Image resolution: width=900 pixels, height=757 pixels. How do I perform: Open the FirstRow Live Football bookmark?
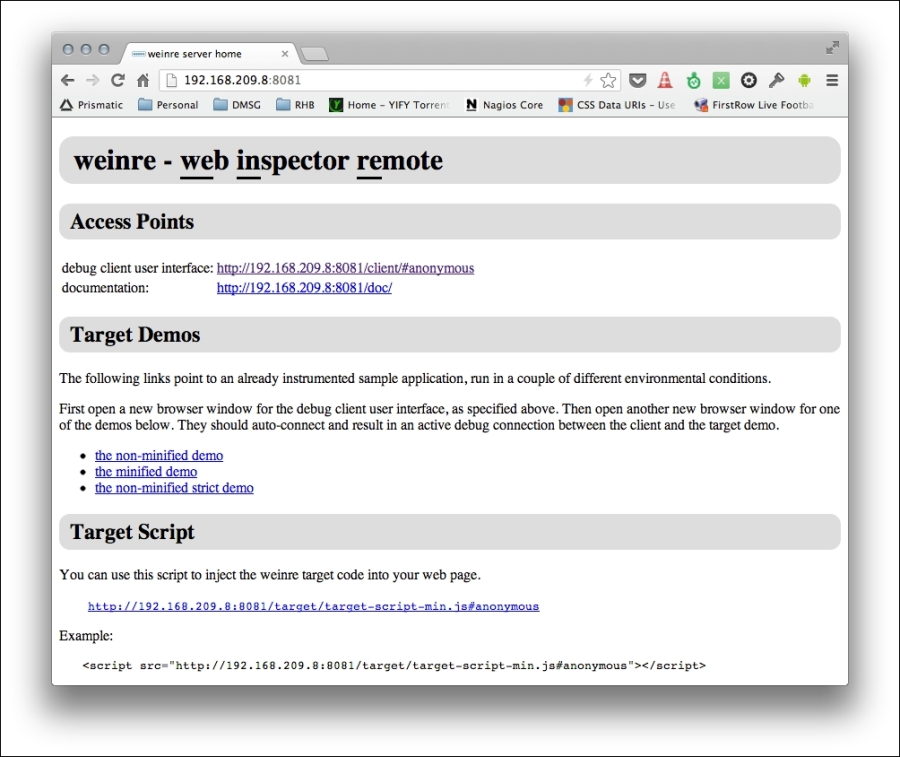coord(753,105)
